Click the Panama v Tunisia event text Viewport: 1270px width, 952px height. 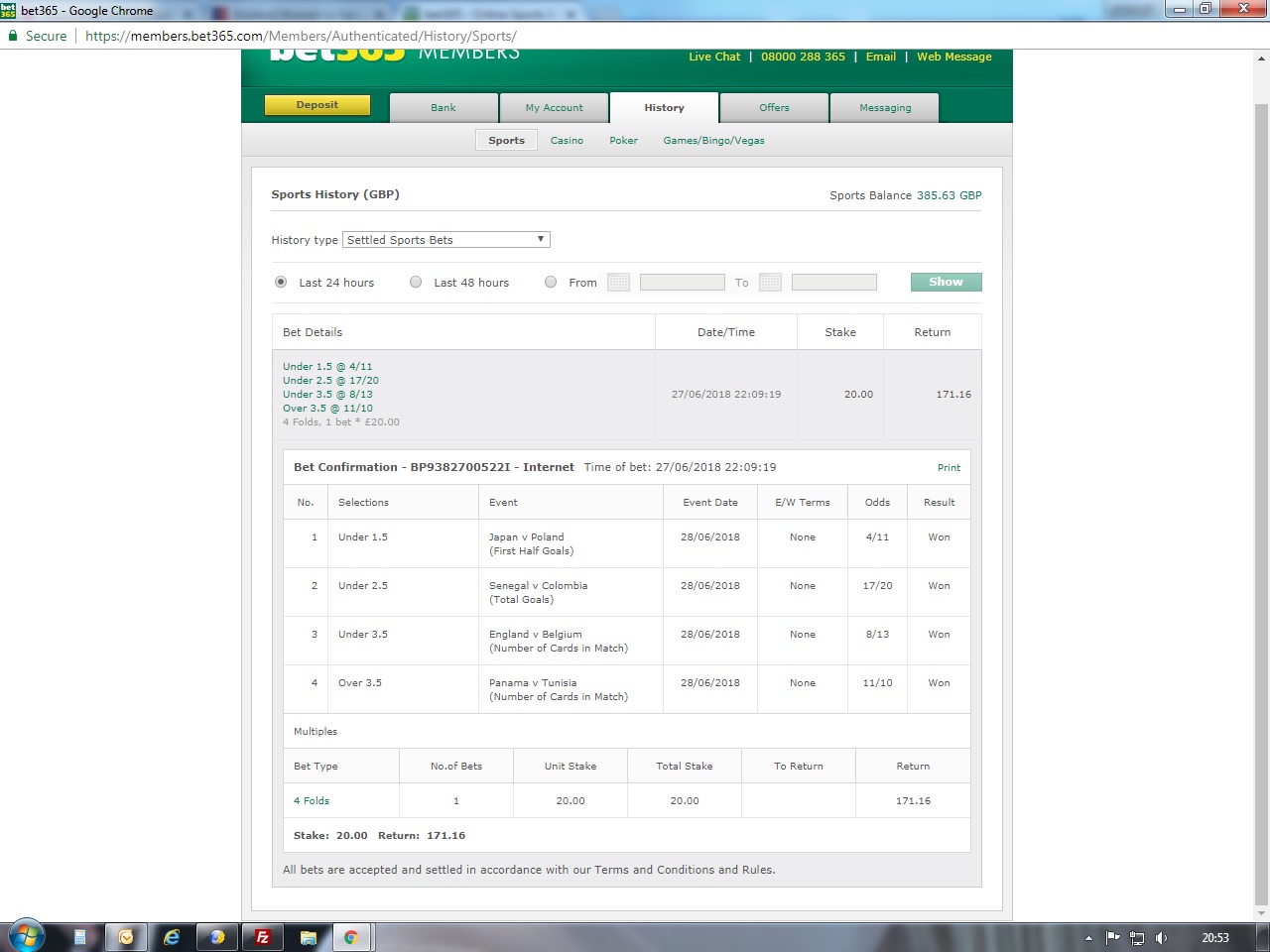532,683
